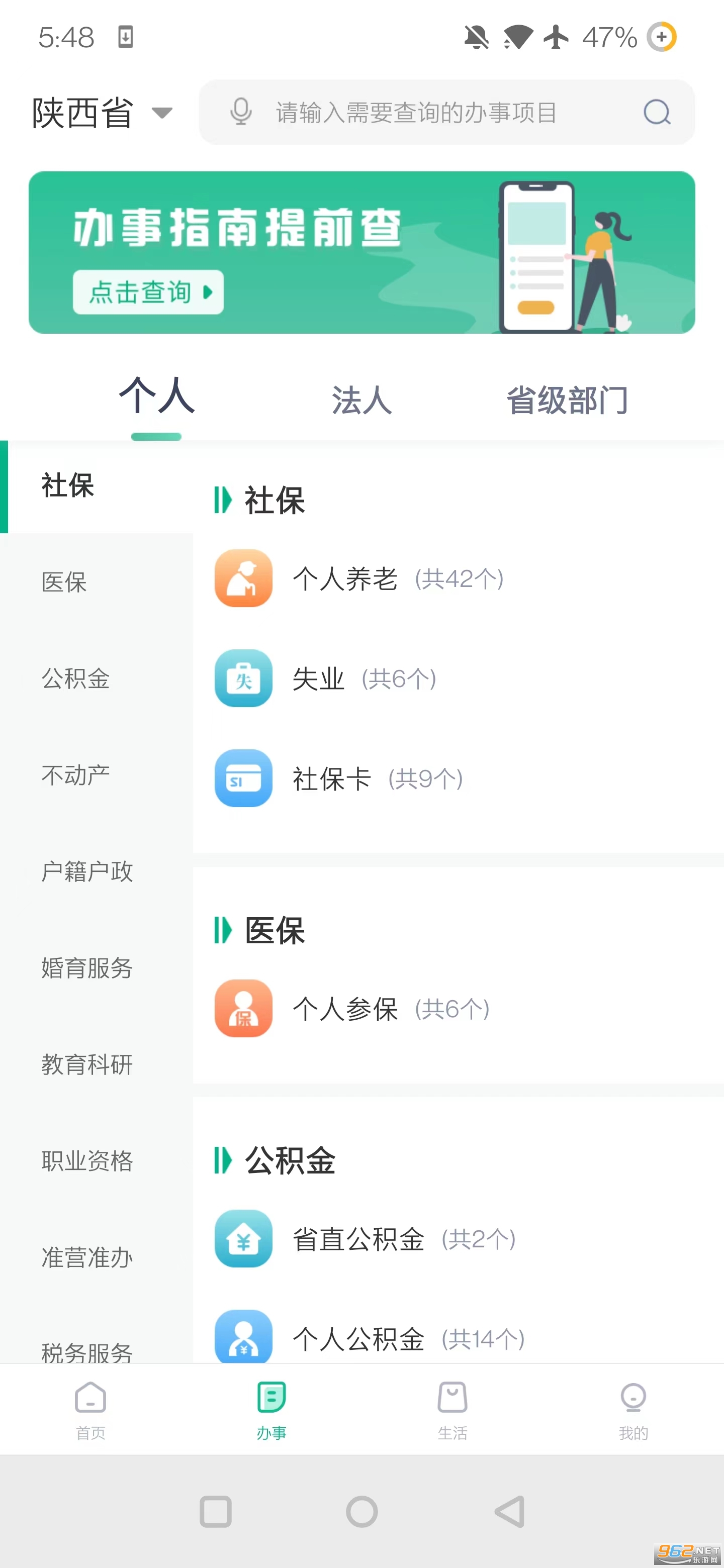Open the 个人公积金 icon
724x1568 pixels.
(243, 1337)
